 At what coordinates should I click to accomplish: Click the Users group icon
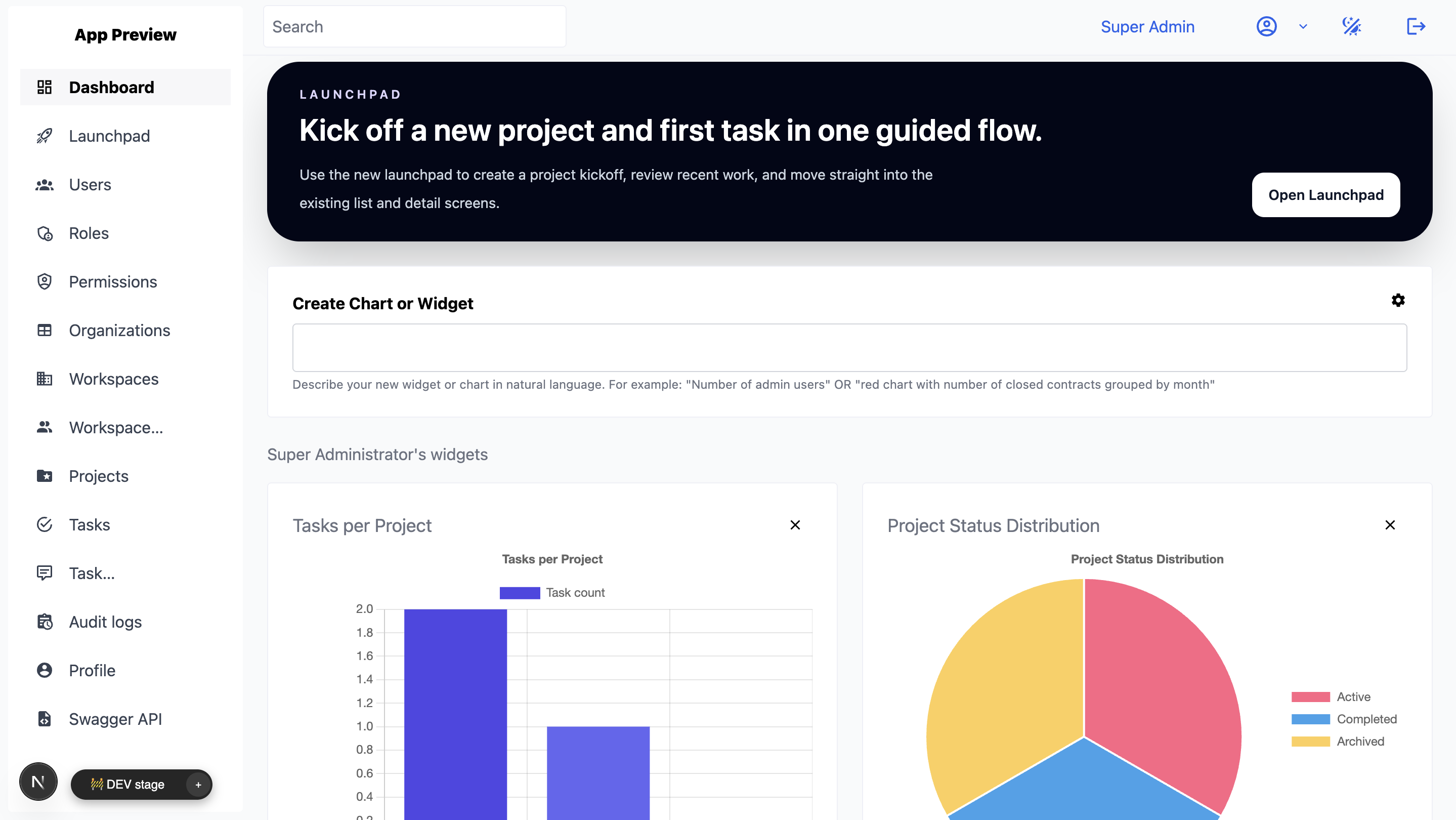coord(44,184)
